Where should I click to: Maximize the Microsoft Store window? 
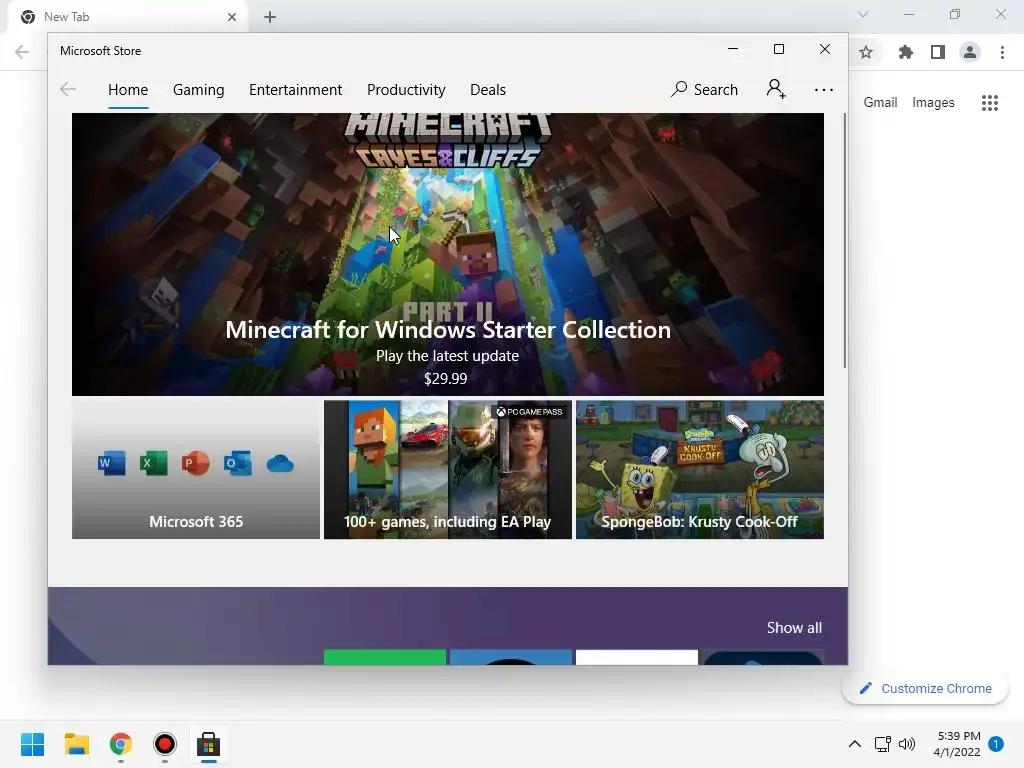click(x=778, y=49)
